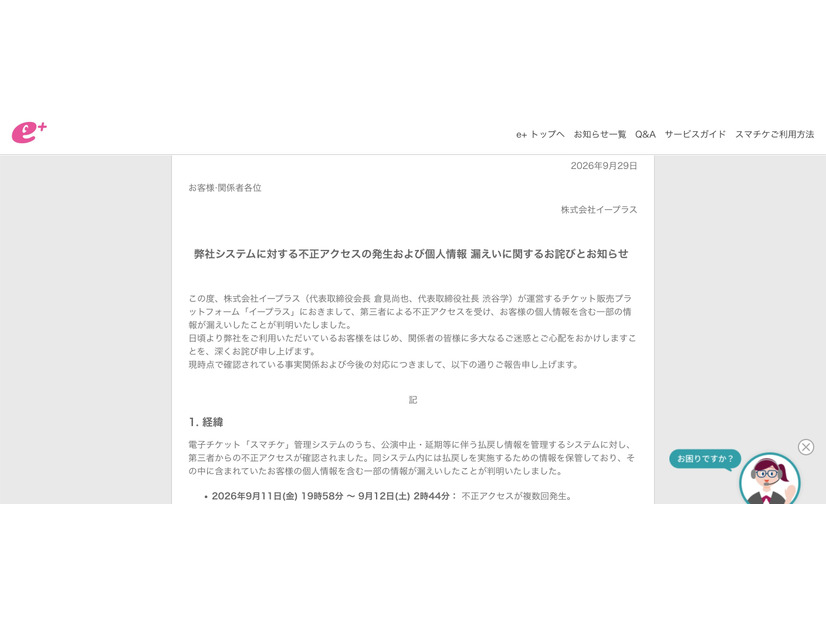Open the support chat avatar
Viewport: 826px width, 620px height.
770,479
